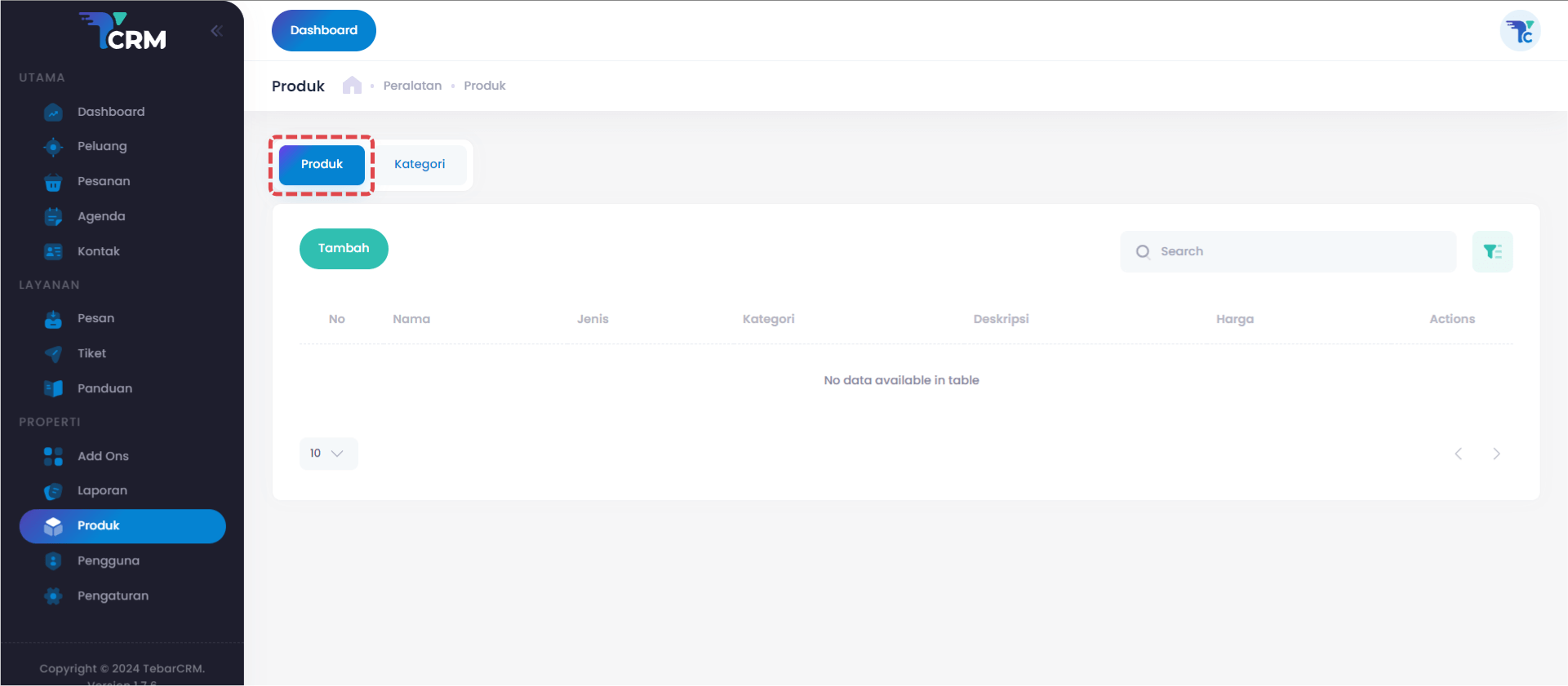Click the Agenda calendar icon

pos(53,217)
